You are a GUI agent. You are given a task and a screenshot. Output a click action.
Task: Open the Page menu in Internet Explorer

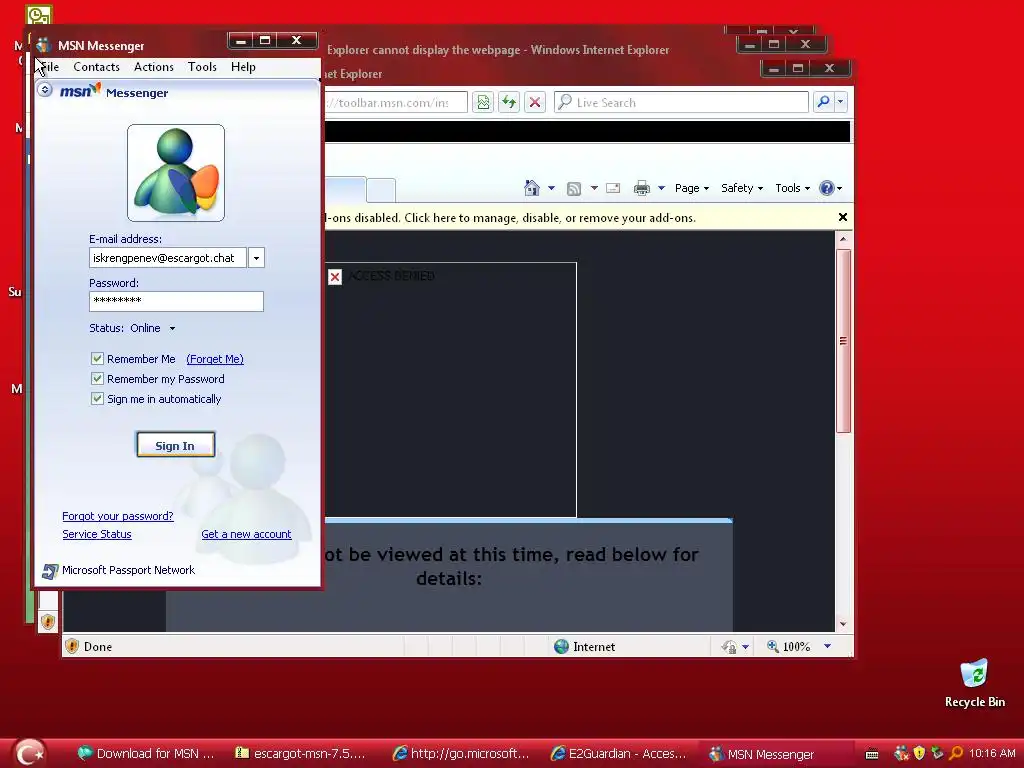(x=692, y=188)
